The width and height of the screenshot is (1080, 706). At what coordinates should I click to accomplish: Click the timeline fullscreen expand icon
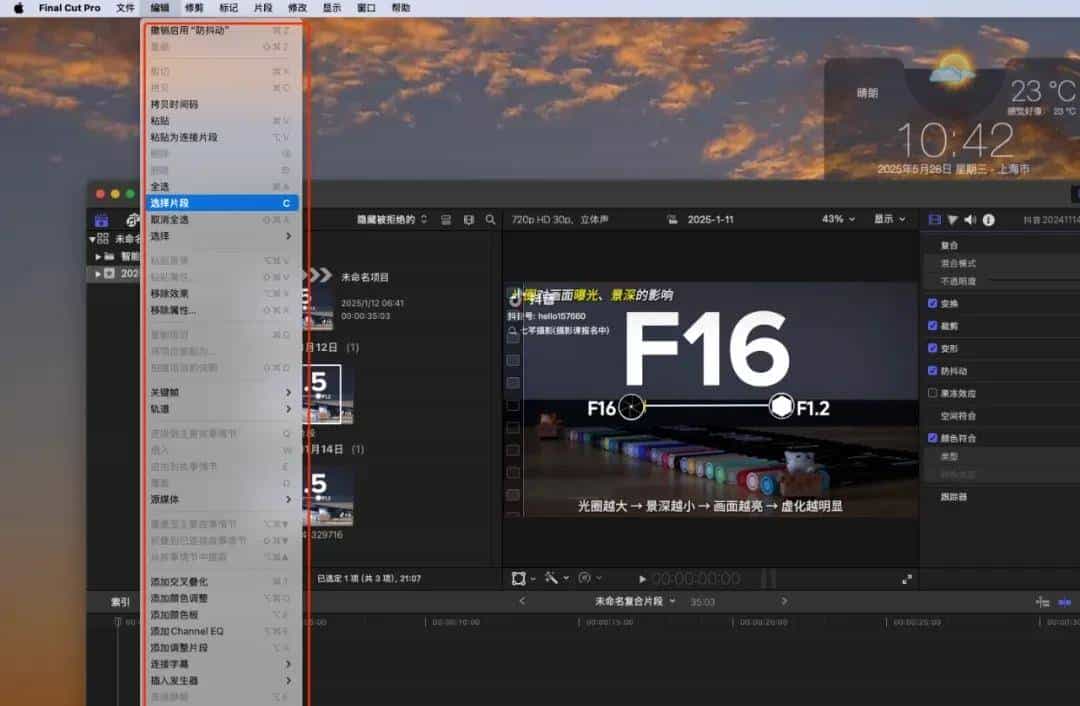click(x=906, y=578)
